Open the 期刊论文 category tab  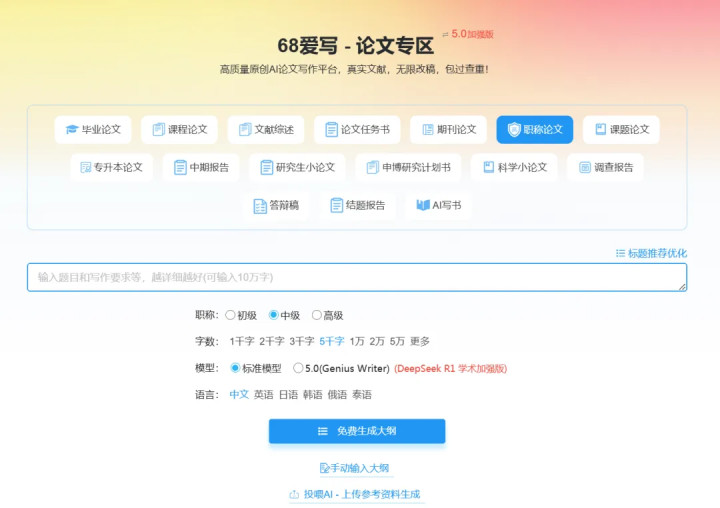coord(449,130)
